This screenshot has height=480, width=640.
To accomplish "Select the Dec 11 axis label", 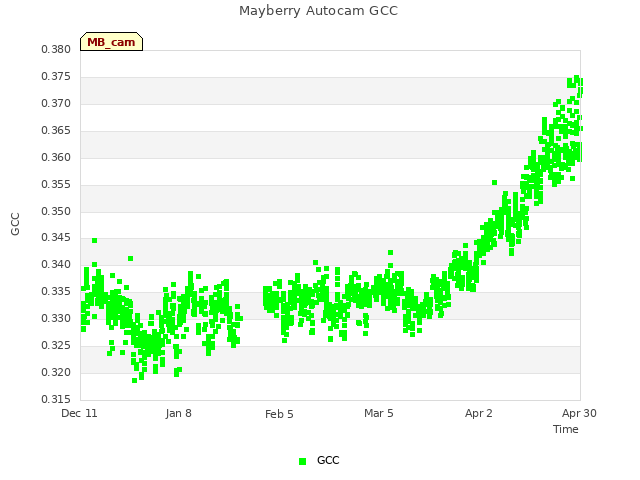I will pos(79,413).
